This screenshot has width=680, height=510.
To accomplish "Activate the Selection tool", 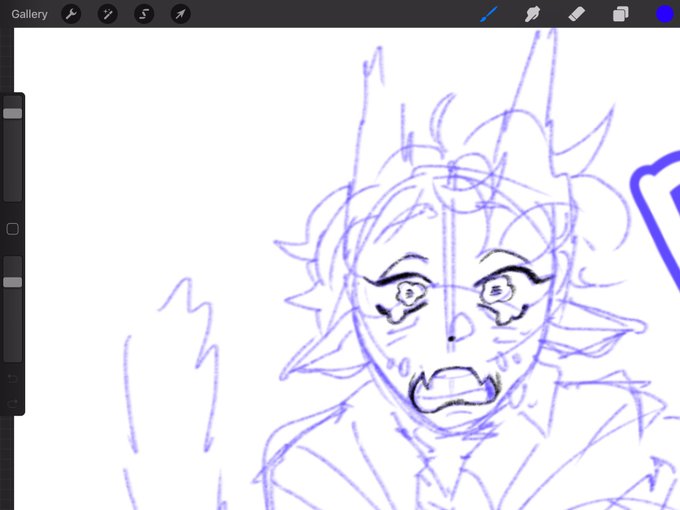I will click(144, 14).
